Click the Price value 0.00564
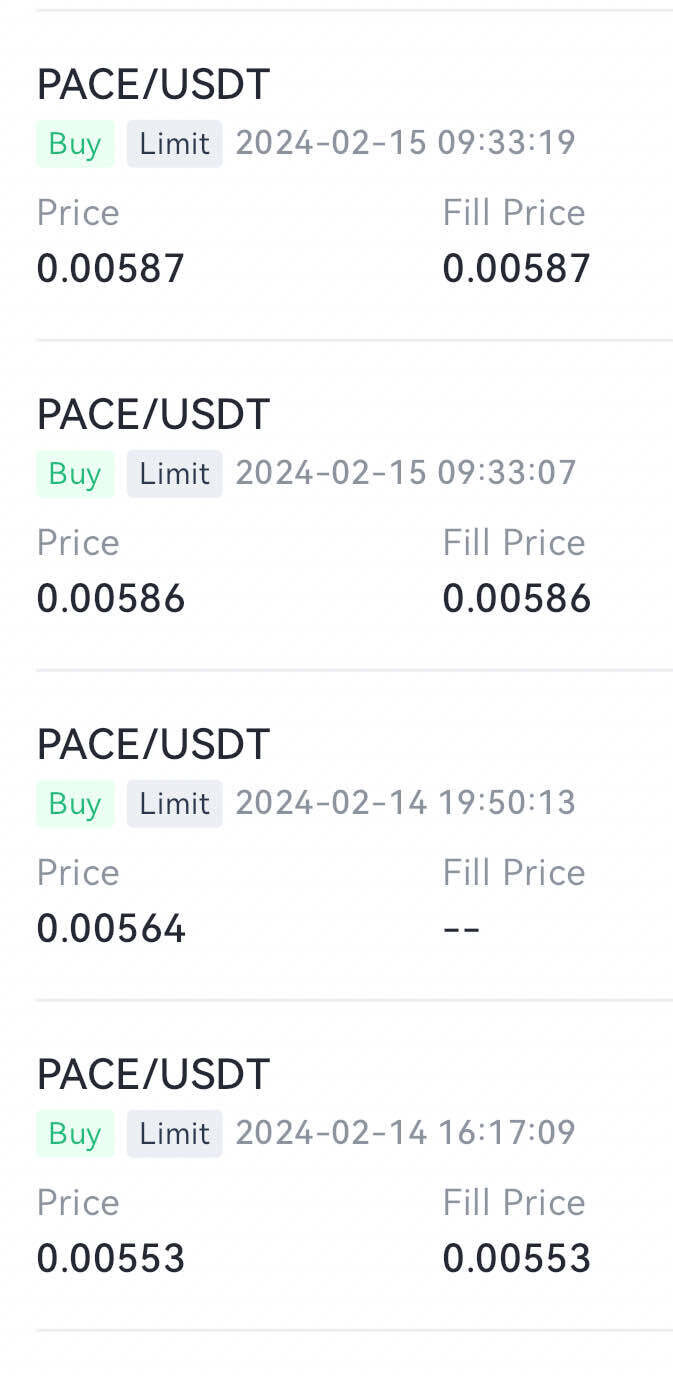Viewport: 673px width, 1376px height. click(111, 929)
